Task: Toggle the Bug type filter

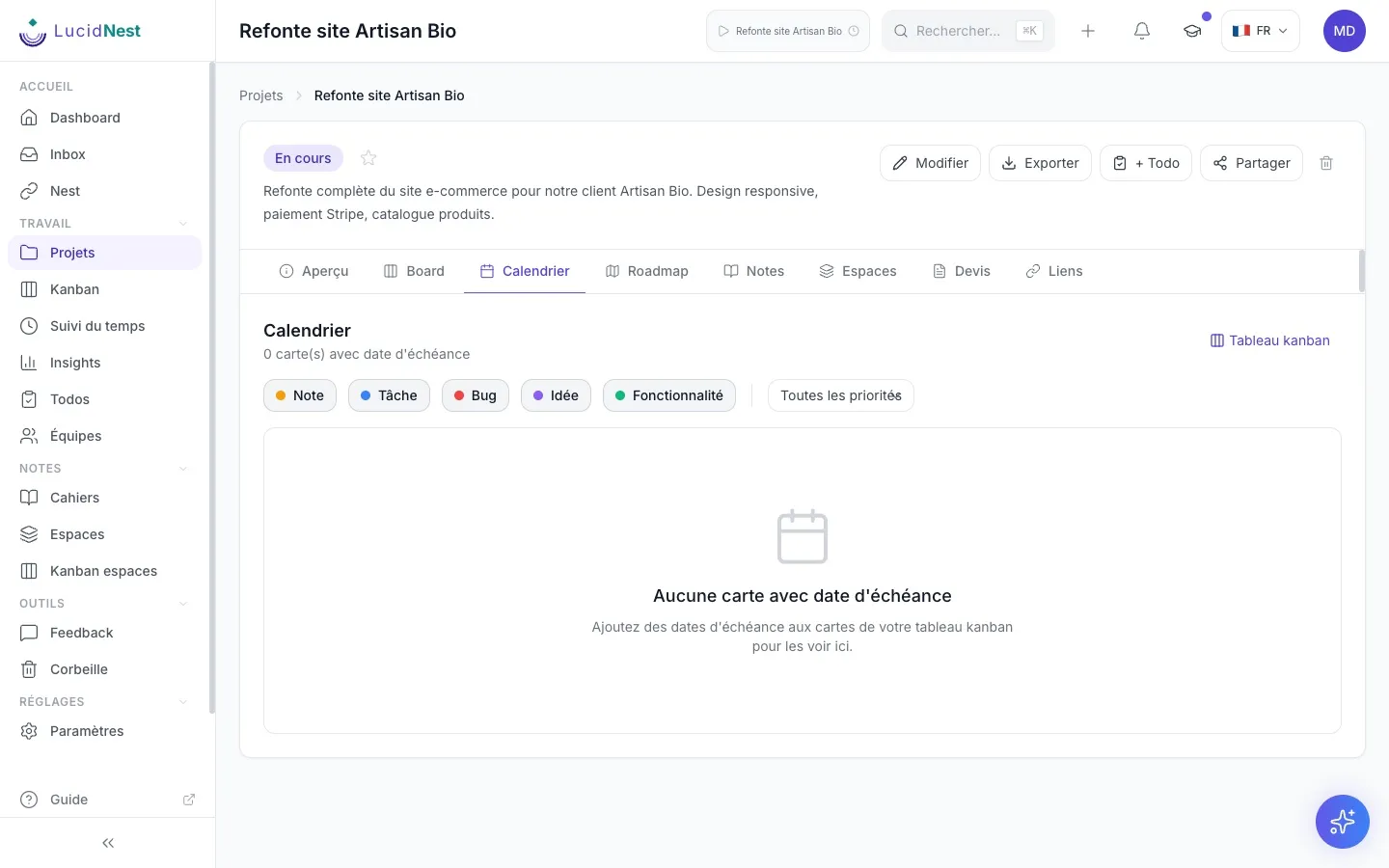Action: click(476, 395)
